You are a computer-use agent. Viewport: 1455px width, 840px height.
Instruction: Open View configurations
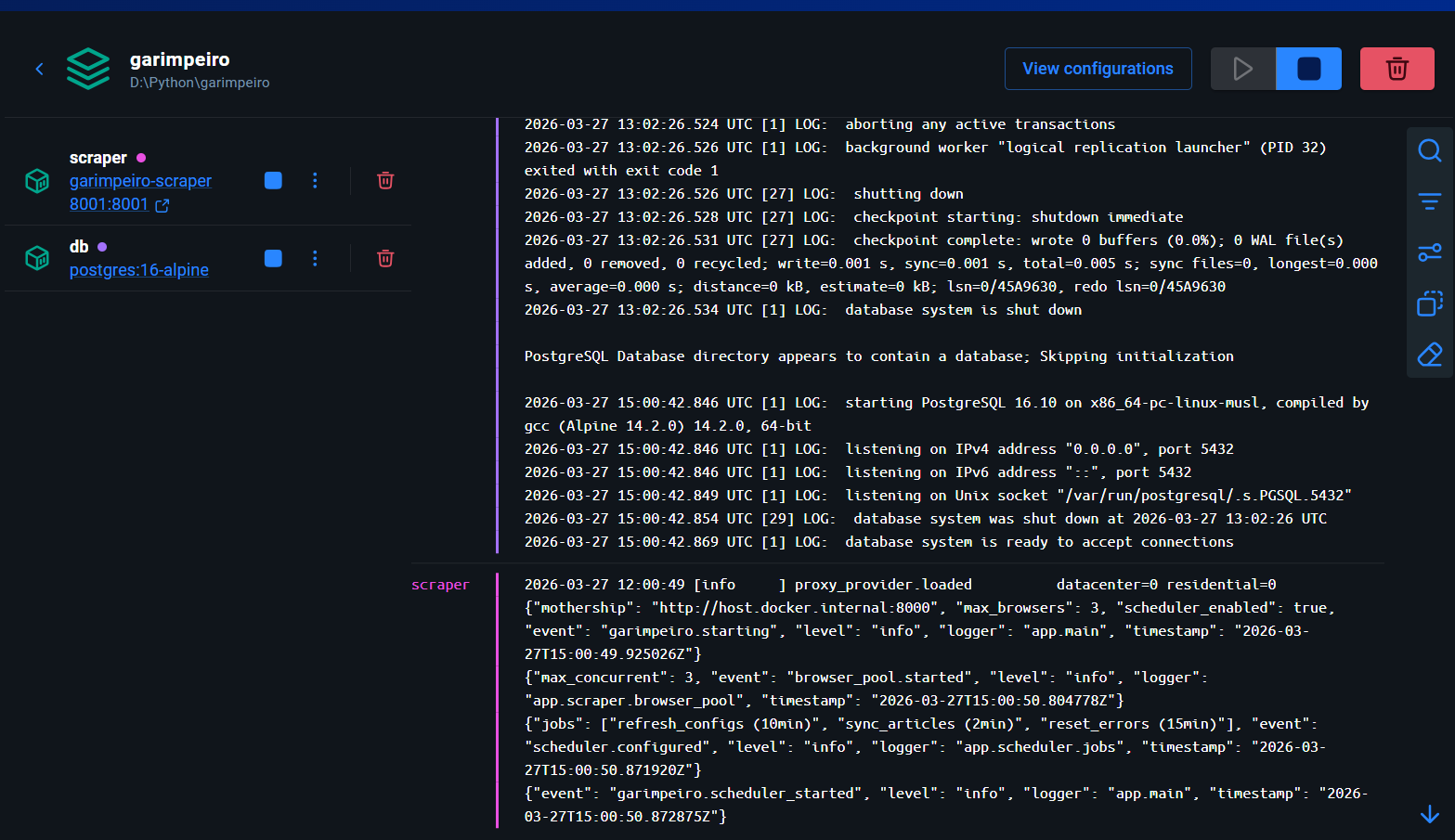tap(1098, 69)
